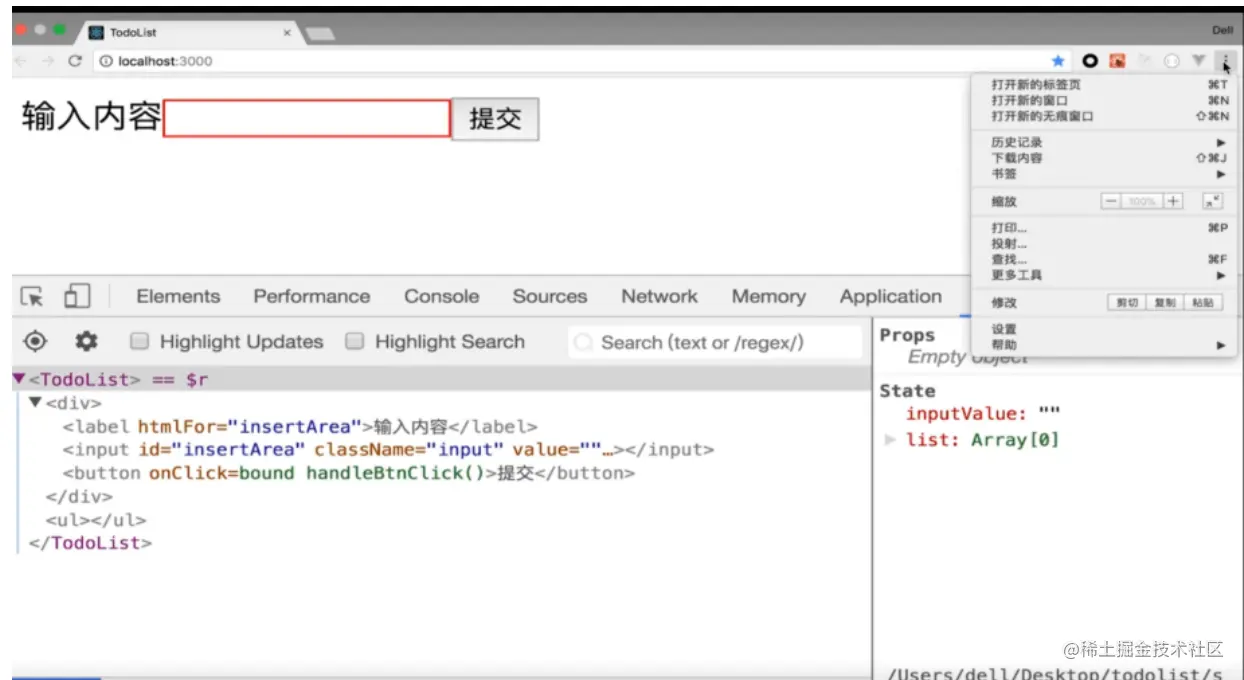Select 投射... menu item
1244x680 pixels.
1104,244
